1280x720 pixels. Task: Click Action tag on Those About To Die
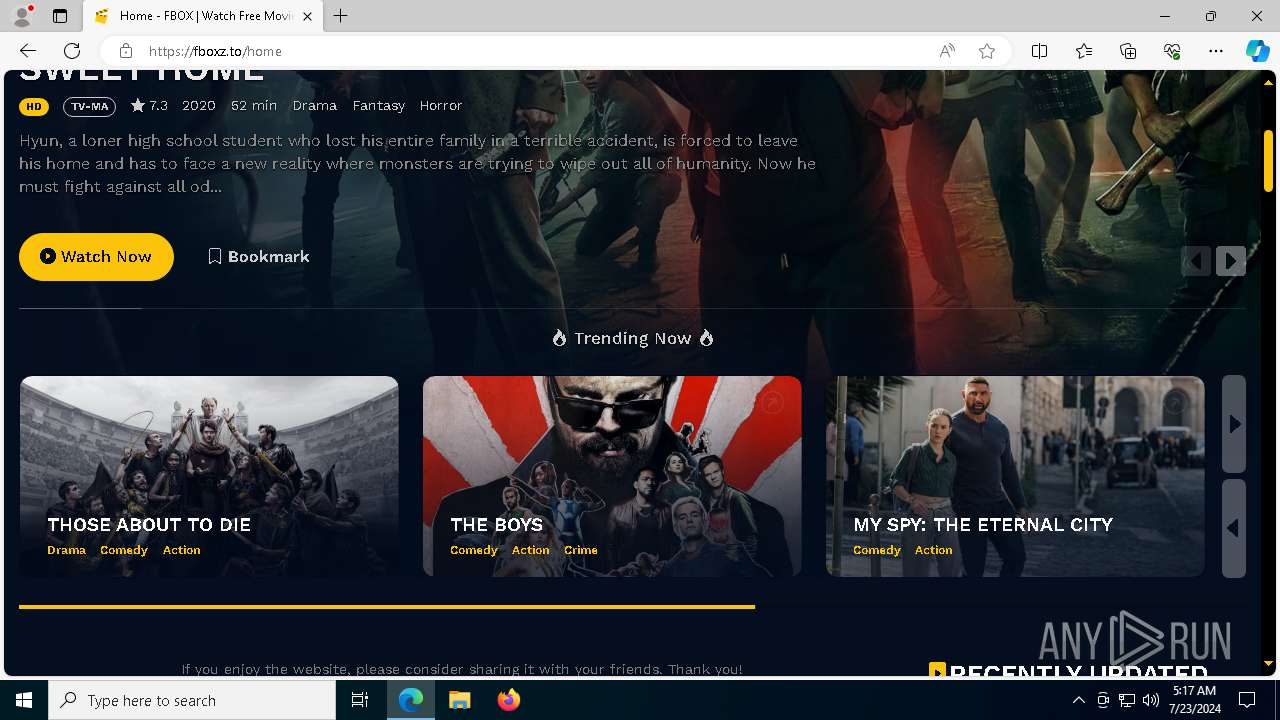coord(182,550)
